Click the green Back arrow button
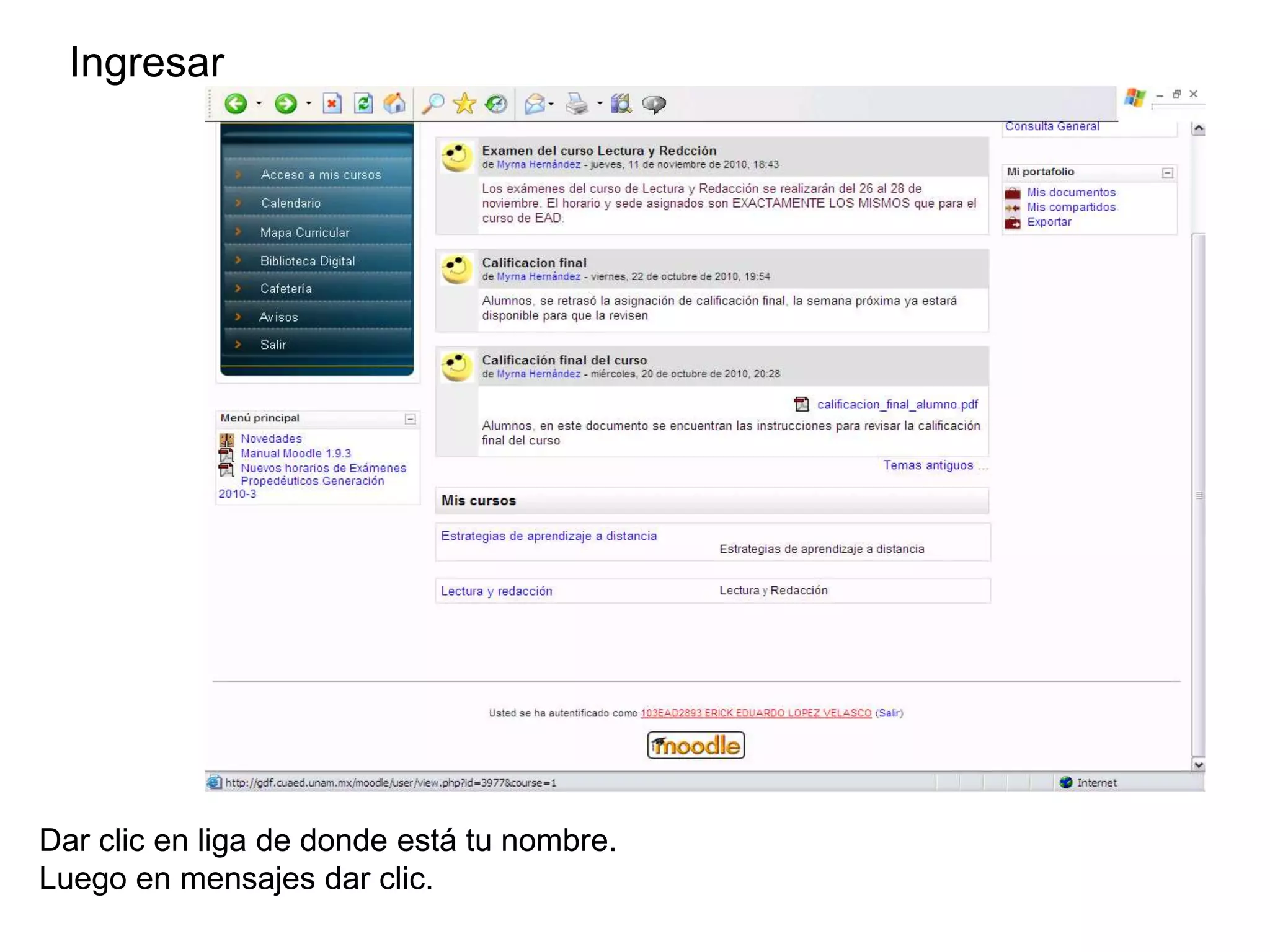Viewport: 1270px width, 952px height. 236,104
